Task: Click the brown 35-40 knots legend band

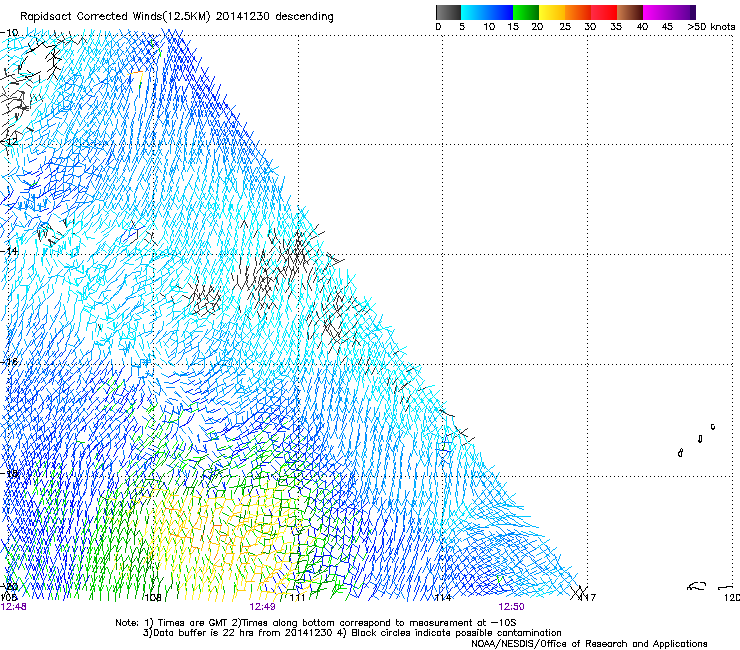Action: coord(630,12)
